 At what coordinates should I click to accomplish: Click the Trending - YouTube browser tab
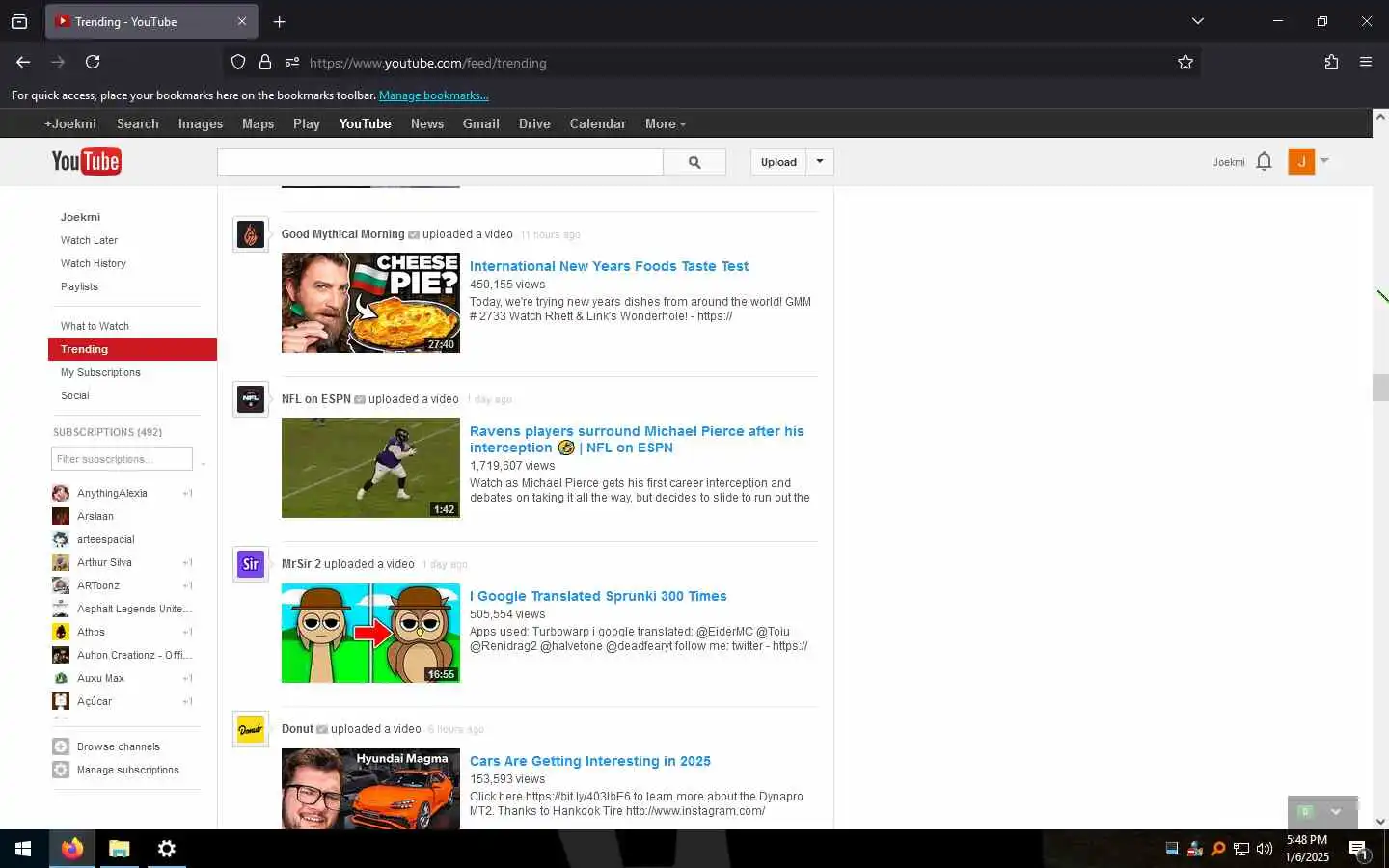point(151,21)
